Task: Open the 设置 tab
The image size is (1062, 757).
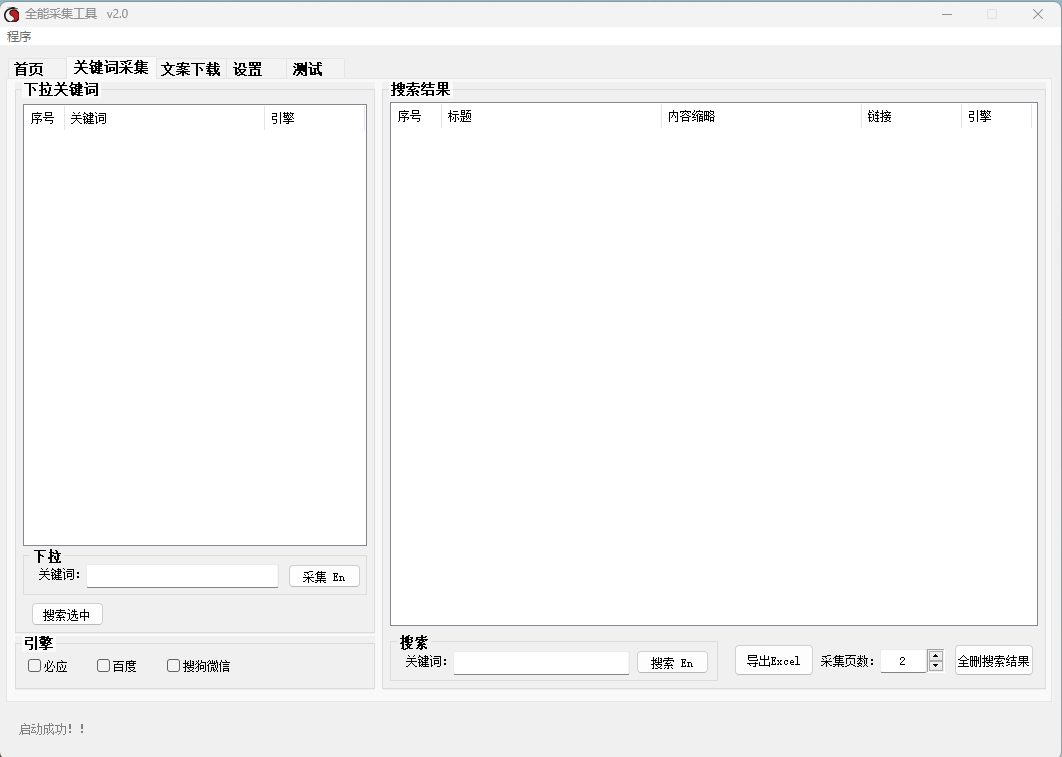Action: point(248,69)
